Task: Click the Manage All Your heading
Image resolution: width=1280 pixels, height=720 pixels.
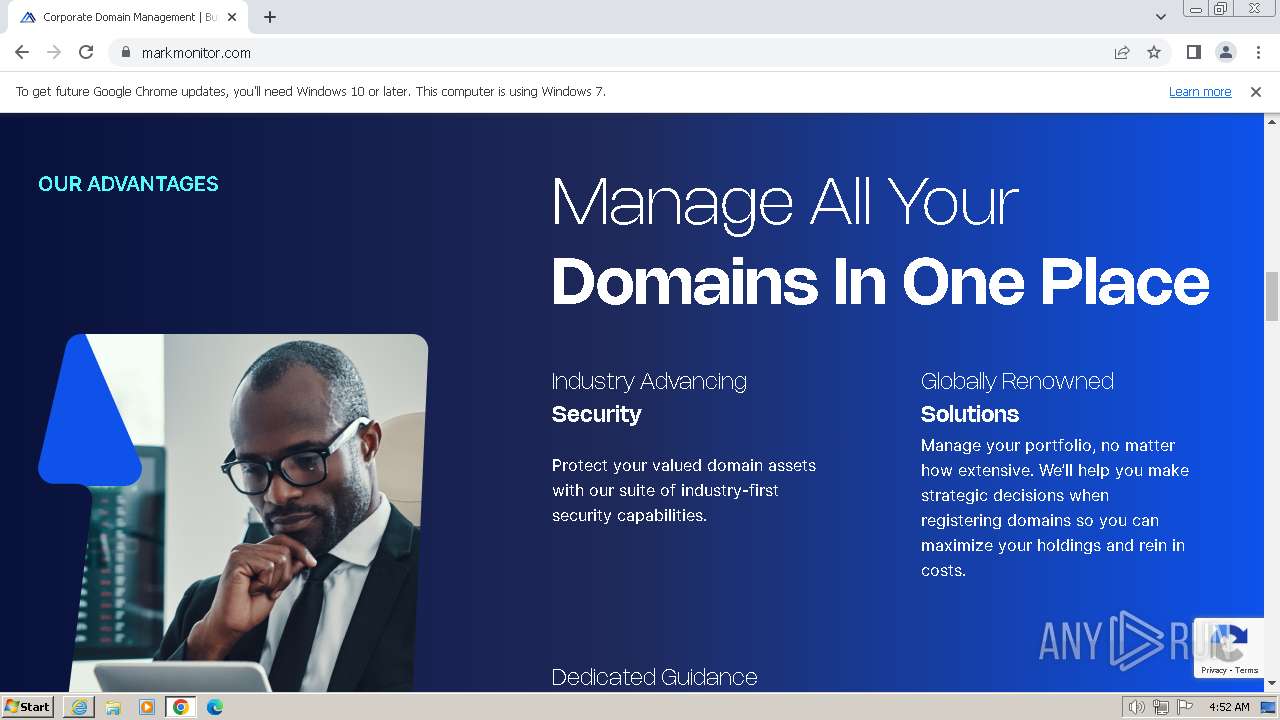Action: tap(785, 203)
